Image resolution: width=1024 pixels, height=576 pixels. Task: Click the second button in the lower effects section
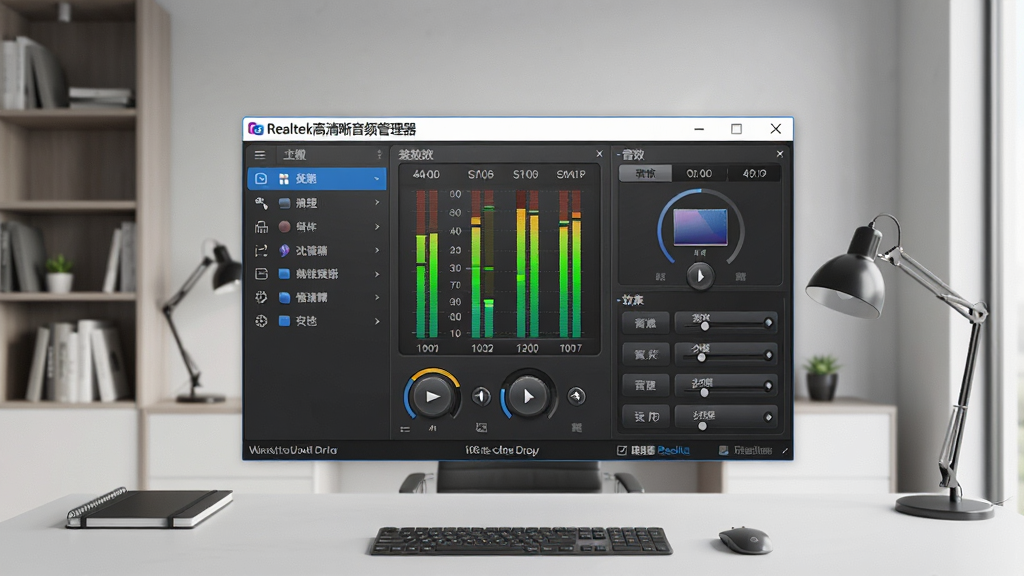[x=645, y=355]
